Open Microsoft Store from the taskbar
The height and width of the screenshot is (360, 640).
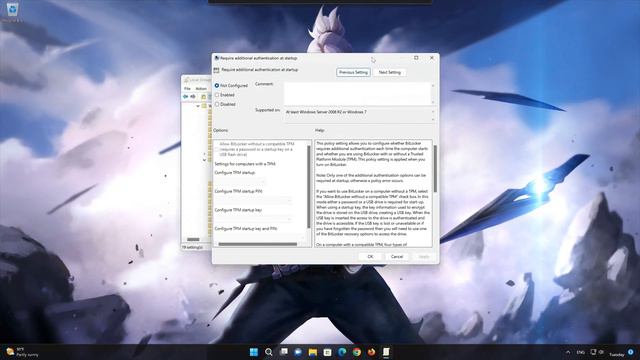click(x=327, y=352)
